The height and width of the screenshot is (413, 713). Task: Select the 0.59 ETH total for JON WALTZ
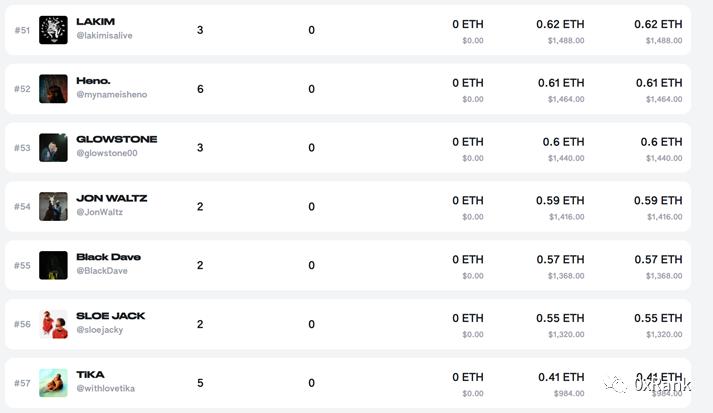pyautogui.click(x=658, y=201)
